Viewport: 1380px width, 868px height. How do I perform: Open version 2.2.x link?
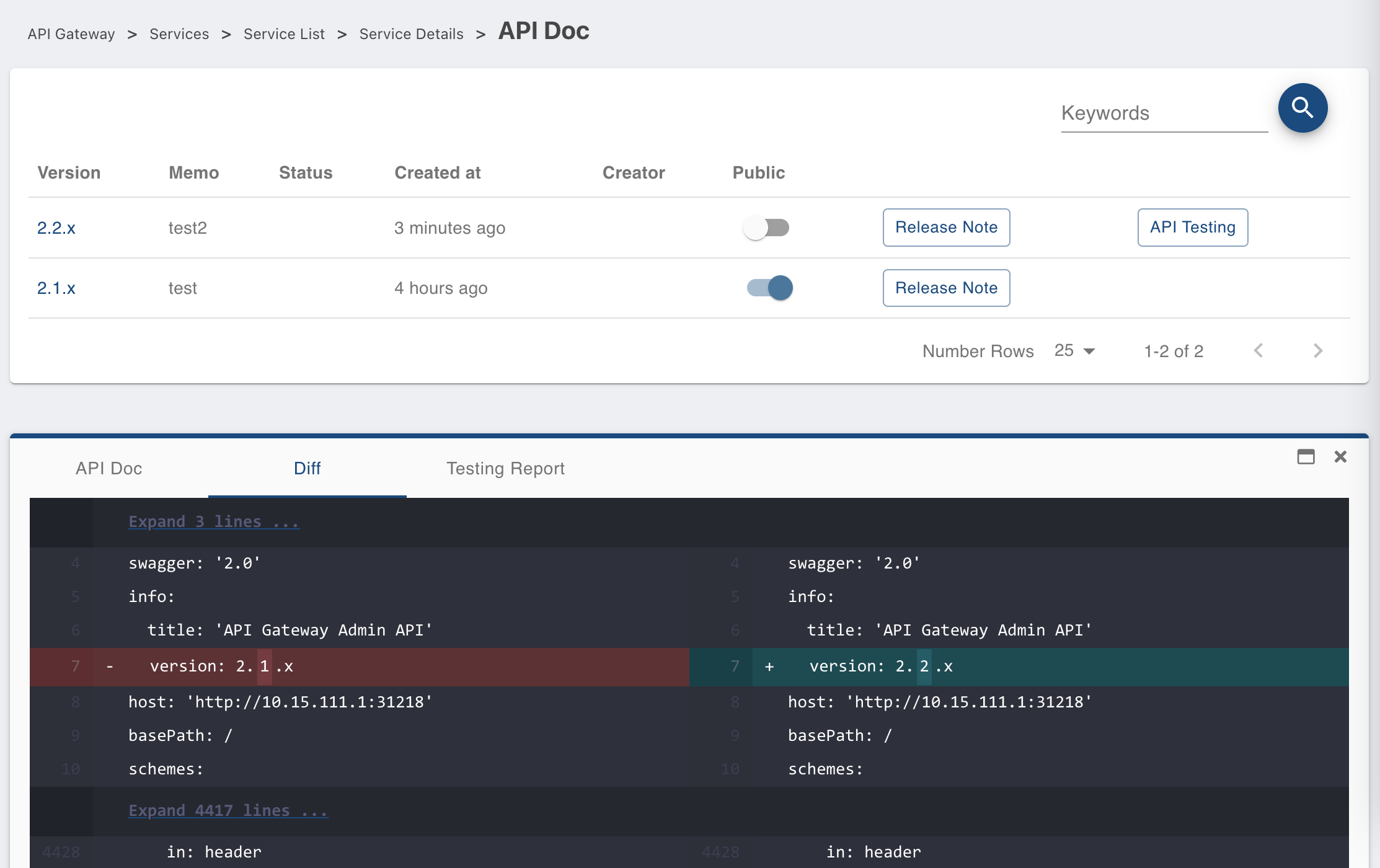tap(56, 228)
